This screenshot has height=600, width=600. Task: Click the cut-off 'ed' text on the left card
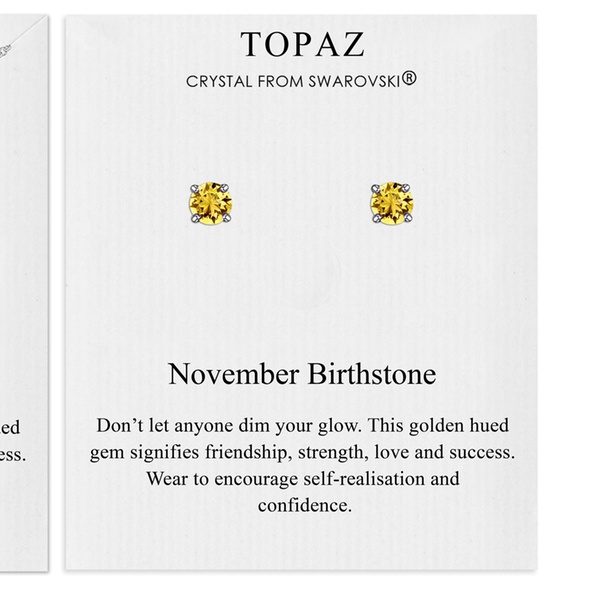(x=9, y=427)
